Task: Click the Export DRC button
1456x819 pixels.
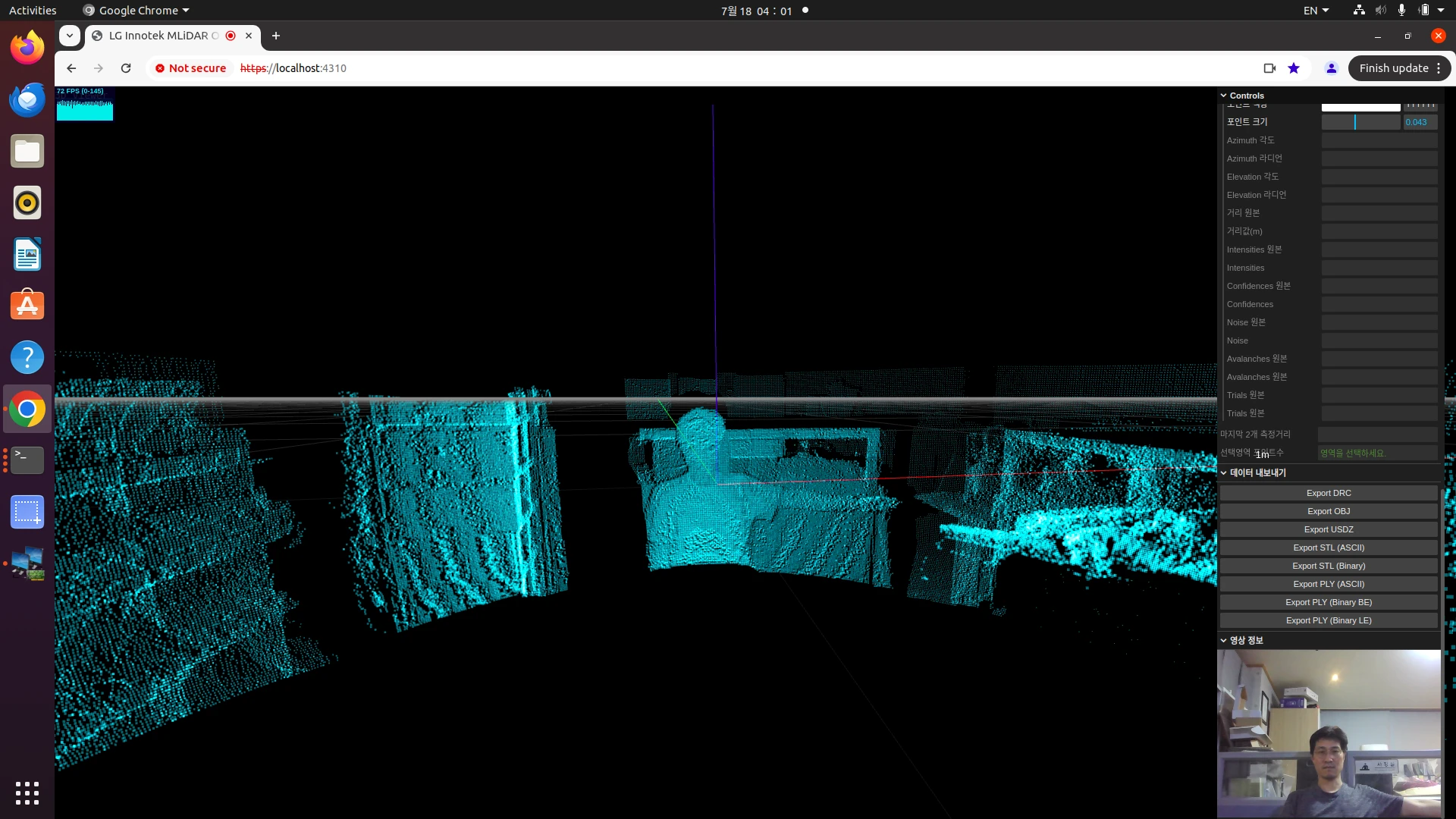Action: click(x=1328, y=492)
